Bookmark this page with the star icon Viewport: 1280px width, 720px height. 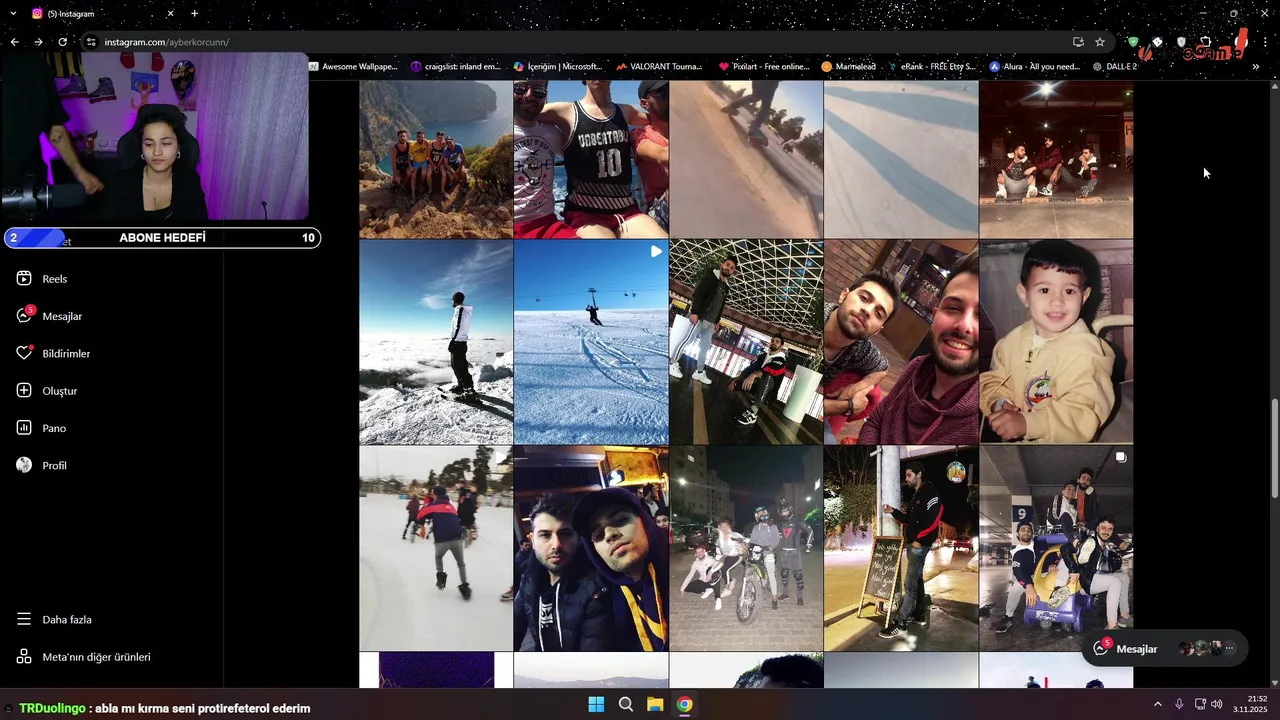1100,42
